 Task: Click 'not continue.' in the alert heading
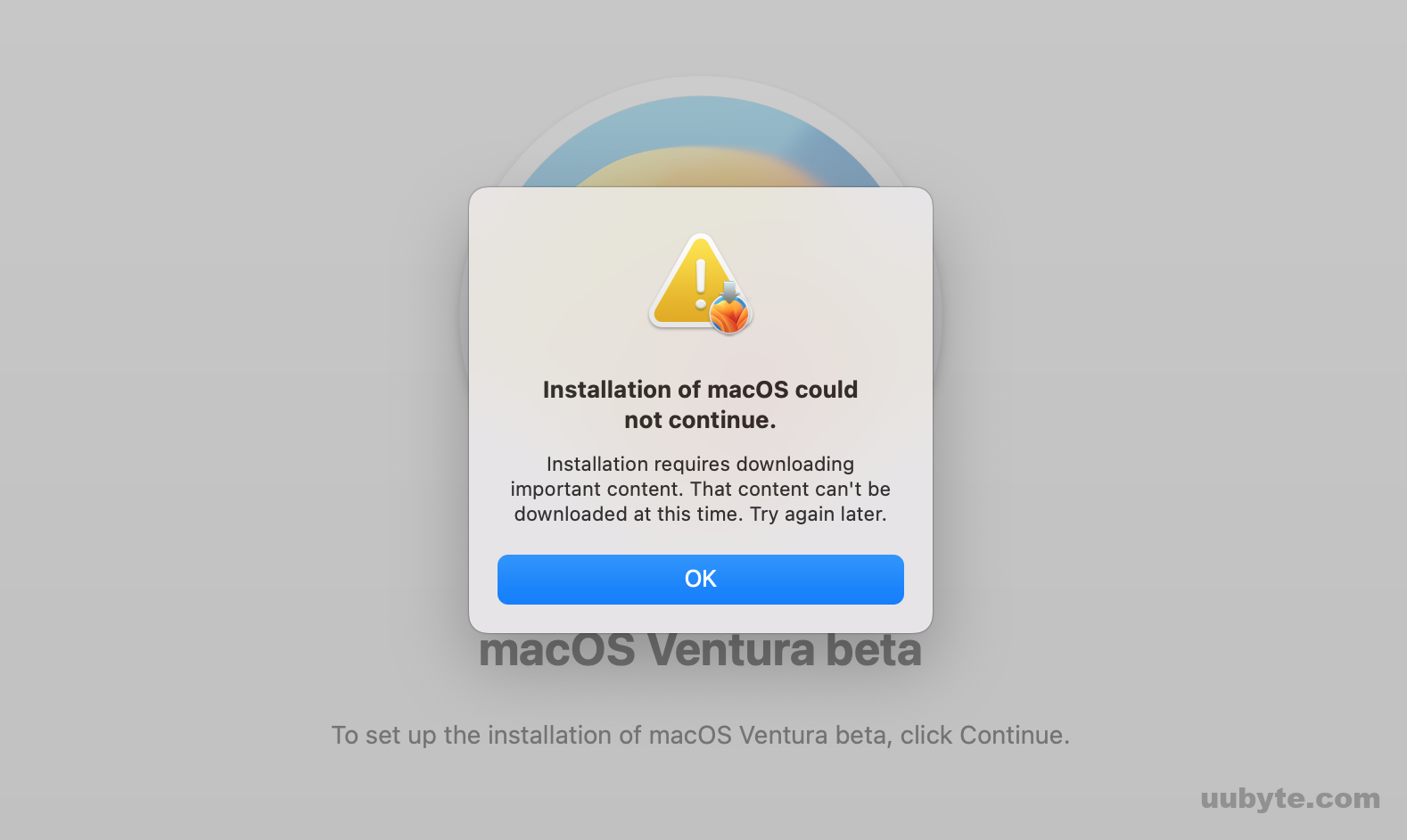700,420
